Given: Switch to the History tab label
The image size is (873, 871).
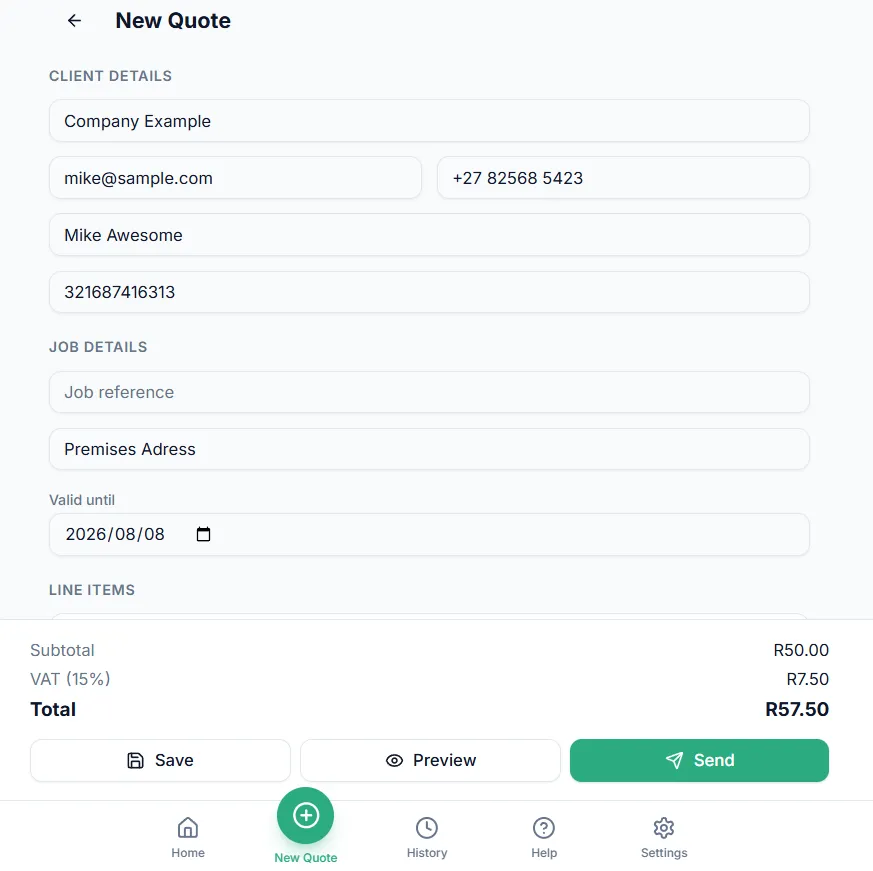Looking at the screenshot, I should [x=427, y=853].
